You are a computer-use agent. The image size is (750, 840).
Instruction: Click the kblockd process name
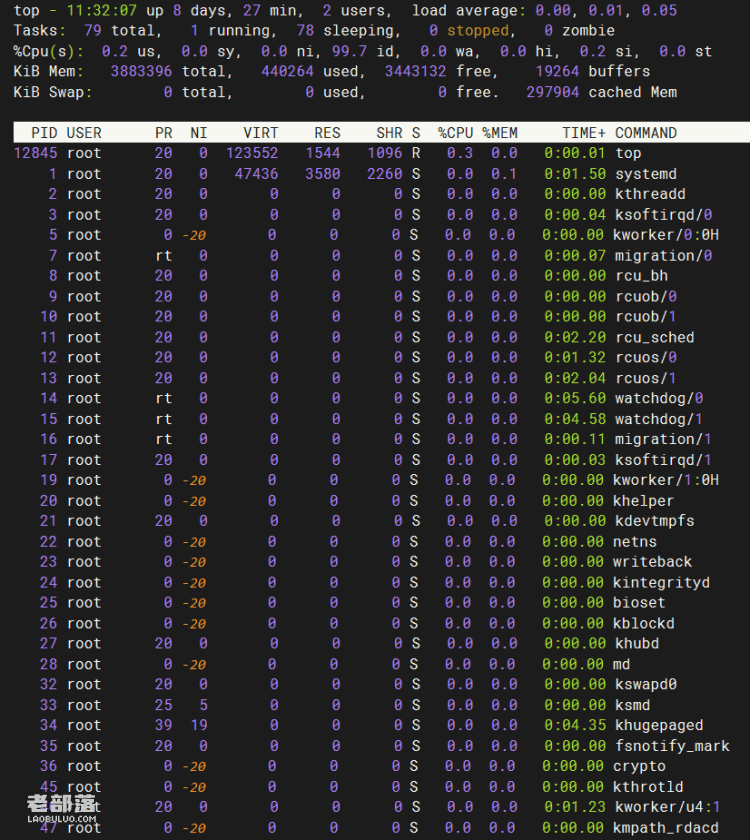(x=643, y=624)
